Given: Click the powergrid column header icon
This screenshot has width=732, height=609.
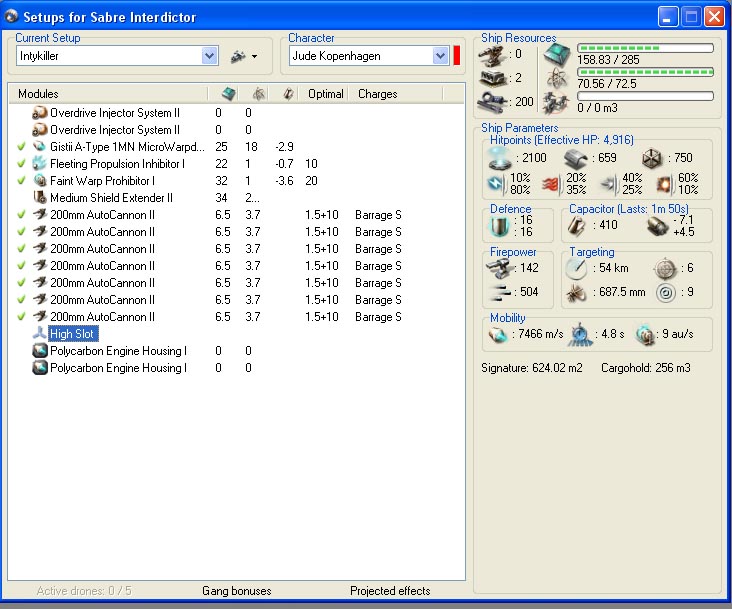Looking at the screenshot, I should pos(259,94).
